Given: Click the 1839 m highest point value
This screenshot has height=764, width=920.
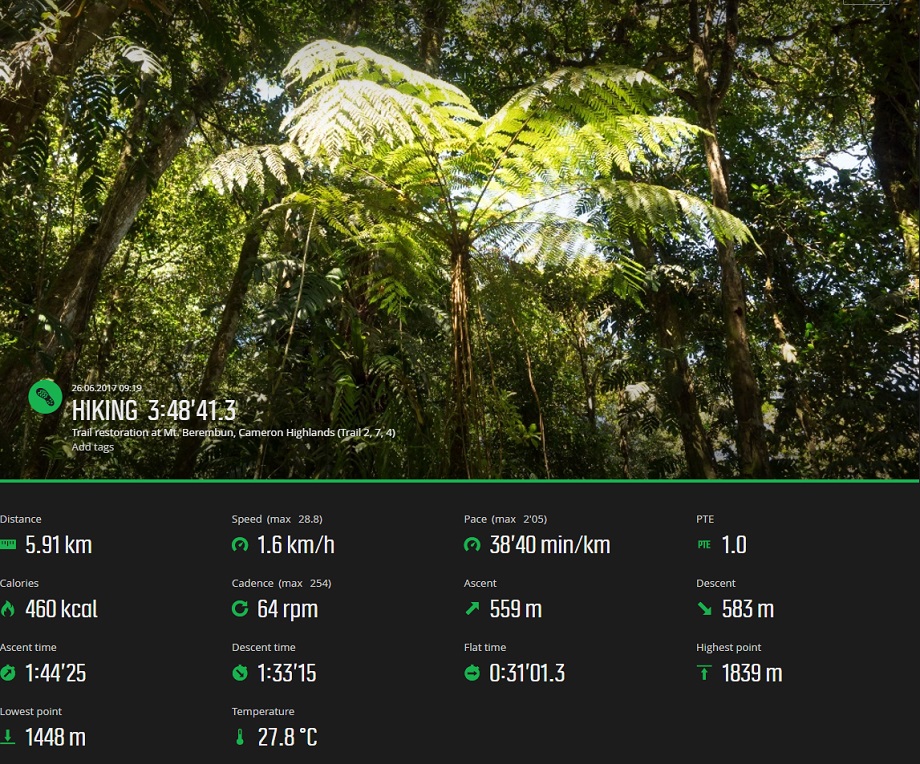Looking at the screenshot, I should click(x=752, y=673).
